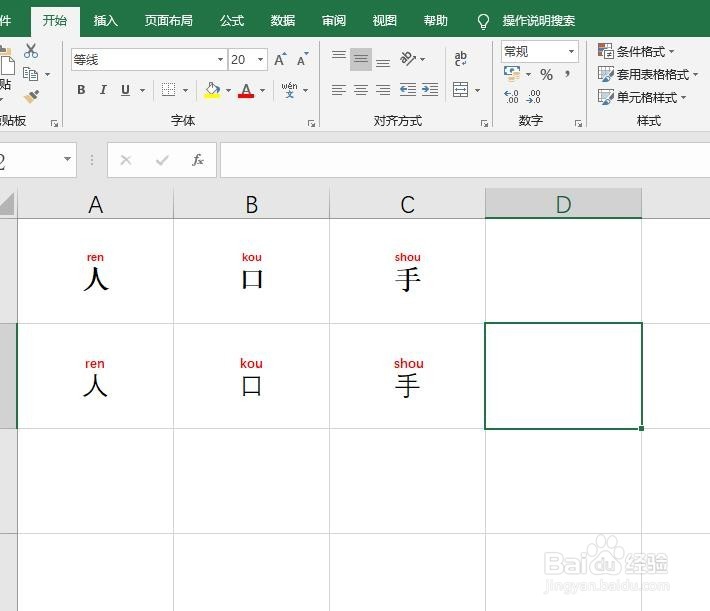This screenshot has height=611, width=710.
Task: Open the merge cells dropdown arrow
Action: point(478,90)
